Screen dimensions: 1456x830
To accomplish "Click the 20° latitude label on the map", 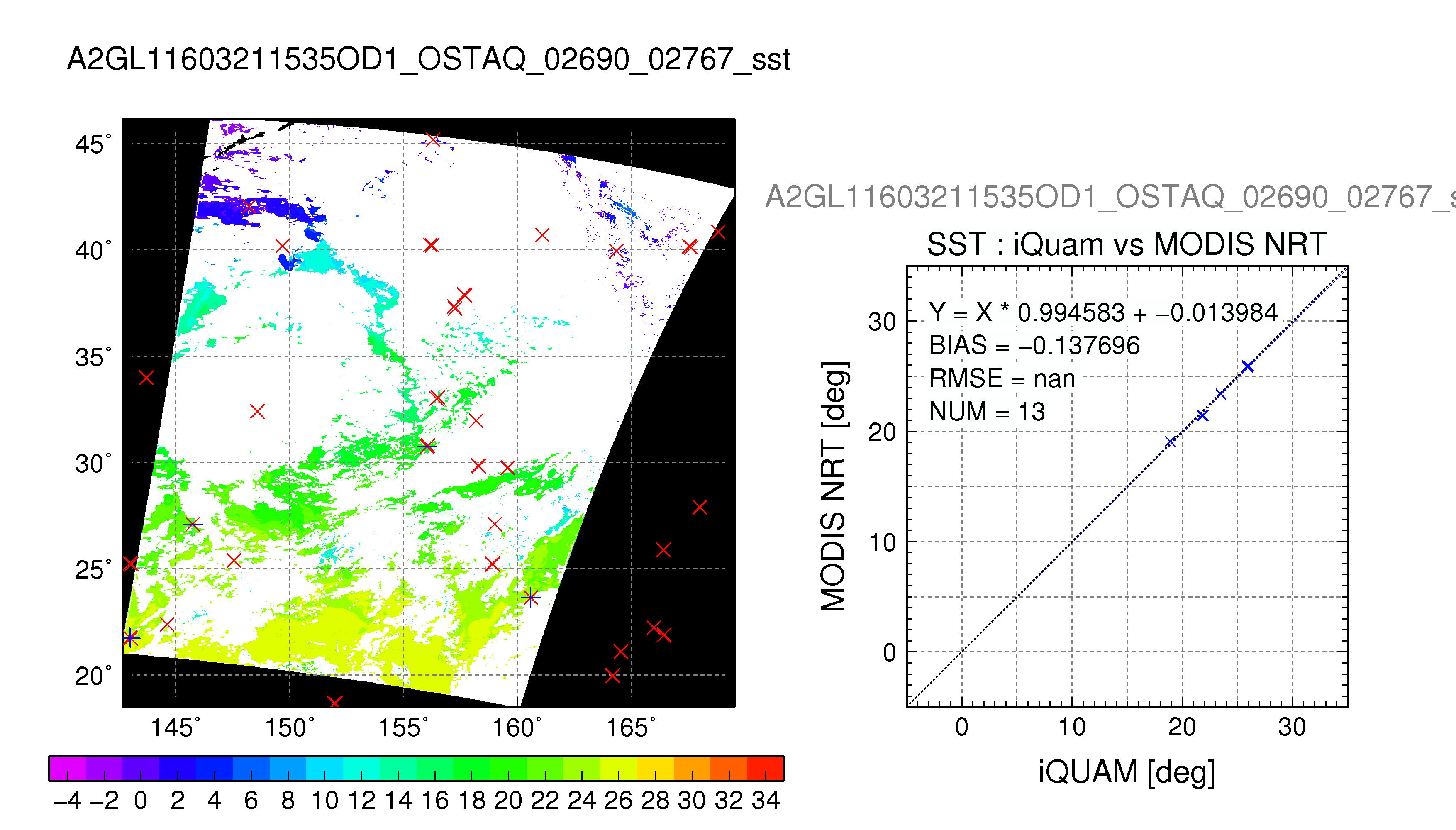I will pyautogui.click(x=93, y=676).
